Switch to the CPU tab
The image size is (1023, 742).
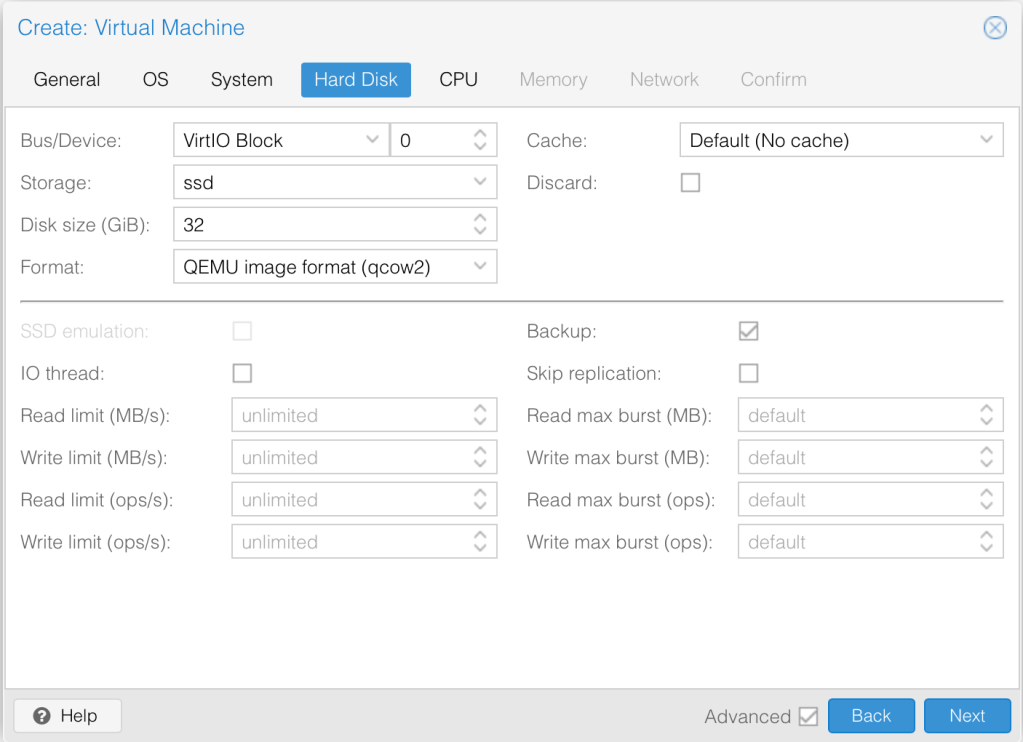coord(458,80)
